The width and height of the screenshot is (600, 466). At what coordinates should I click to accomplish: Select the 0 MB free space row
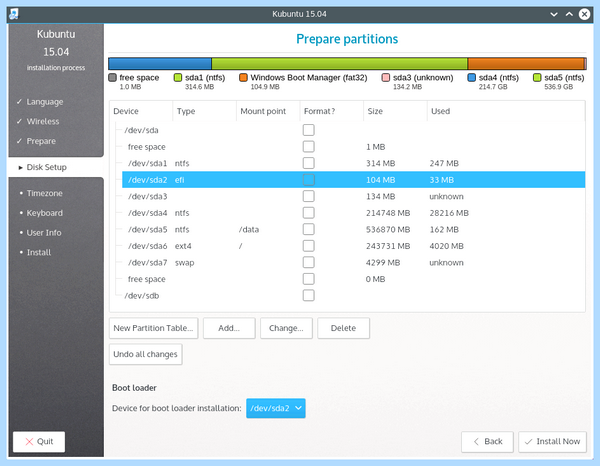coord(353,279)
